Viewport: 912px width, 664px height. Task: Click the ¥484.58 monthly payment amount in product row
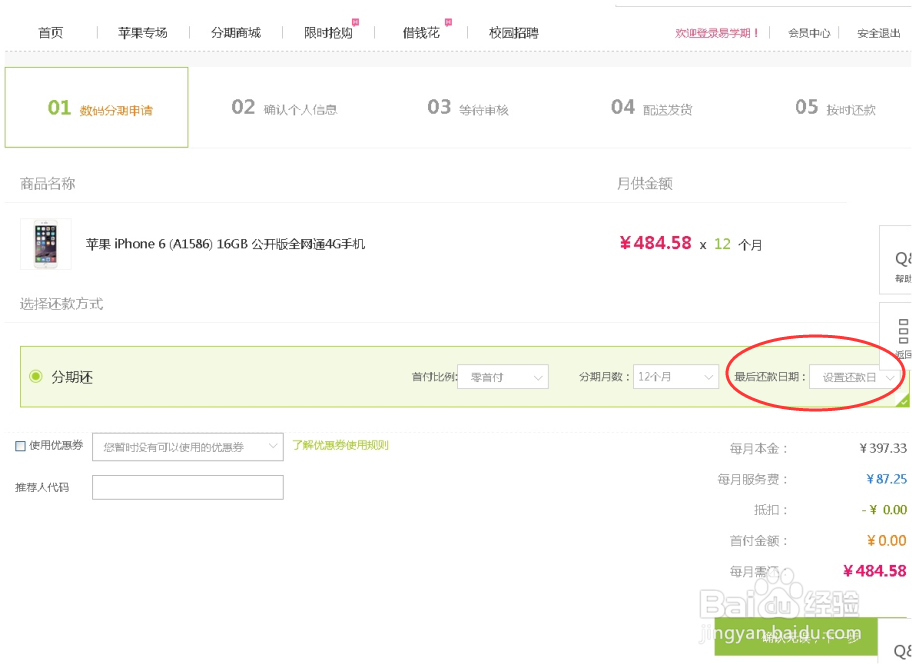tap(656, 243)
